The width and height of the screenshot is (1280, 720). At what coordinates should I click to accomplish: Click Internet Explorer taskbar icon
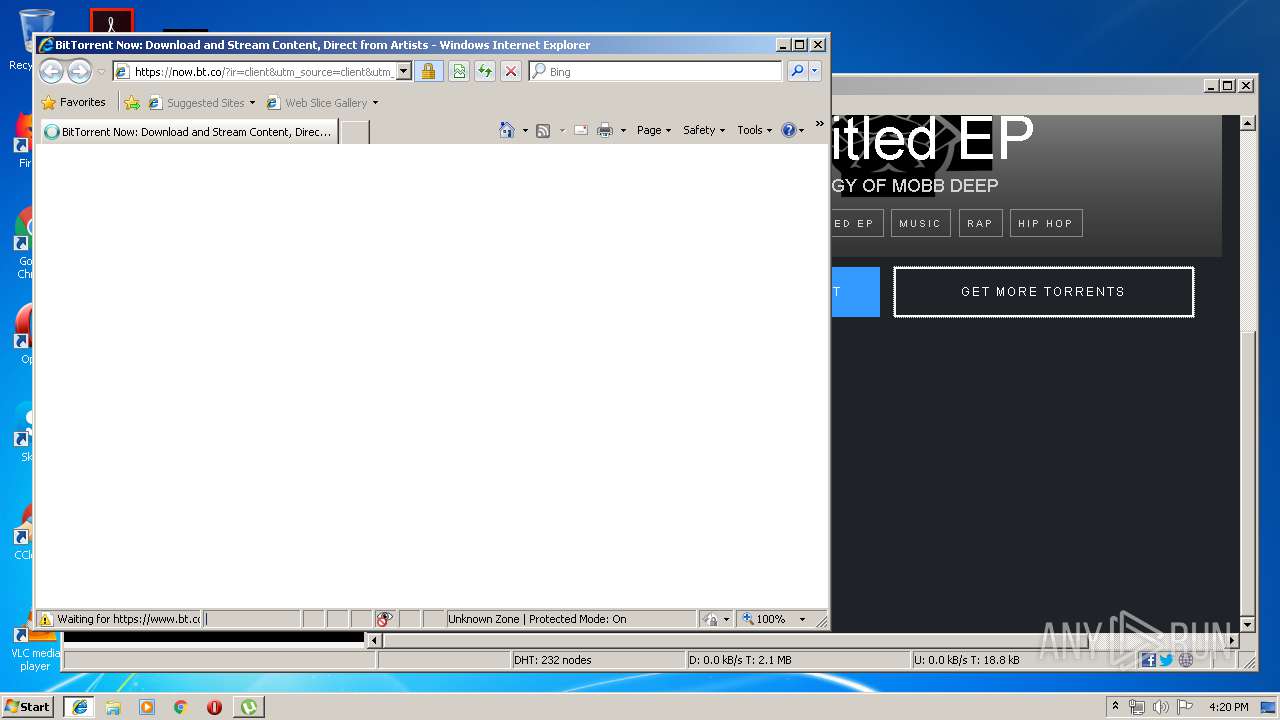[79, 707]
